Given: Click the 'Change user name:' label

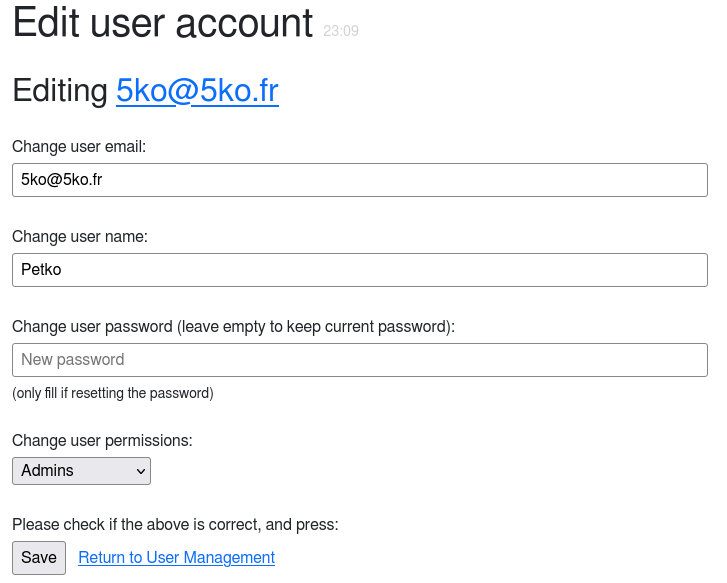Looking at the screenshot, I should [x=80, y=237].
